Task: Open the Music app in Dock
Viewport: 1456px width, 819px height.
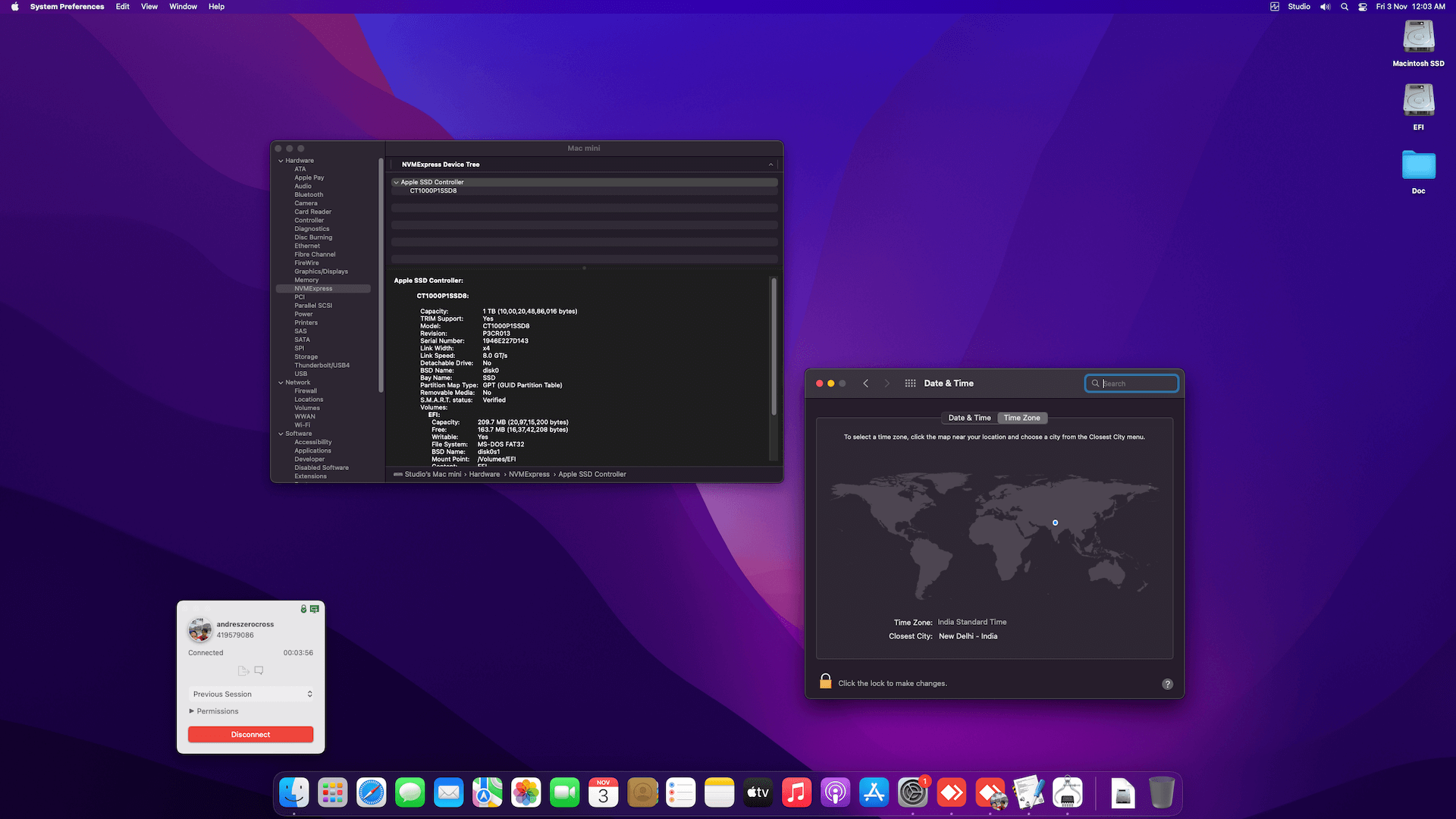Action: click(797, 793)
